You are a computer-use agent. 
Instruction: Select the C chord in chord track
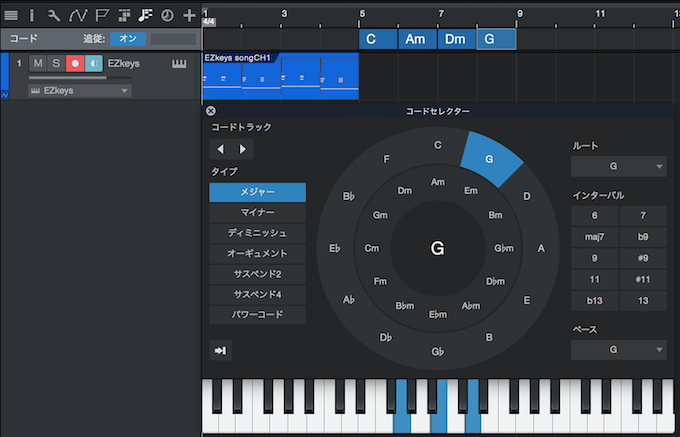point(378,39)
